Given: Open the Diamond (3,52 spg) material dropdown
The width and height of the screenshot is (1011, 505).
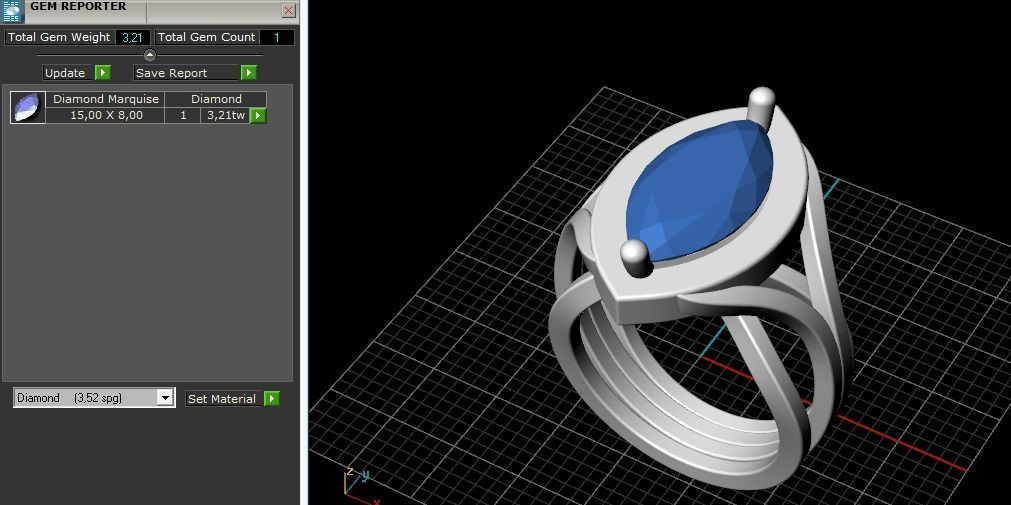Looking at the screenshot, I should 94,398.
